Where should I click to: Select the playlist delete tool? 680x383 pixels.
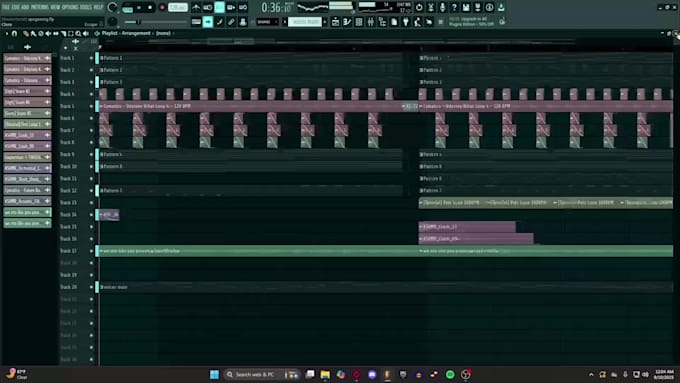point(41,33)
